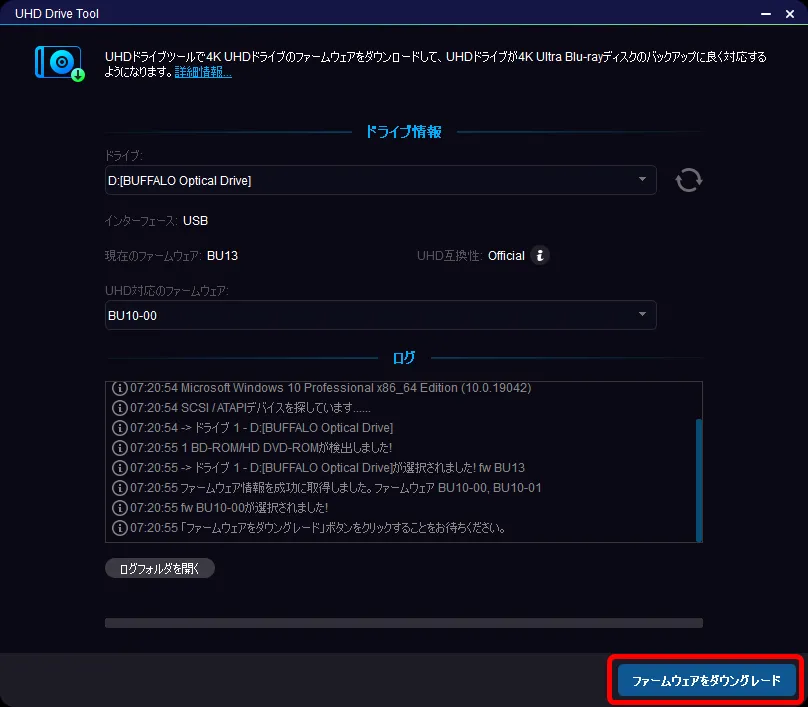Click the info icon of the 'fw BU10-00が選択されました' line

pyautogui.click(x=120, y=508)
